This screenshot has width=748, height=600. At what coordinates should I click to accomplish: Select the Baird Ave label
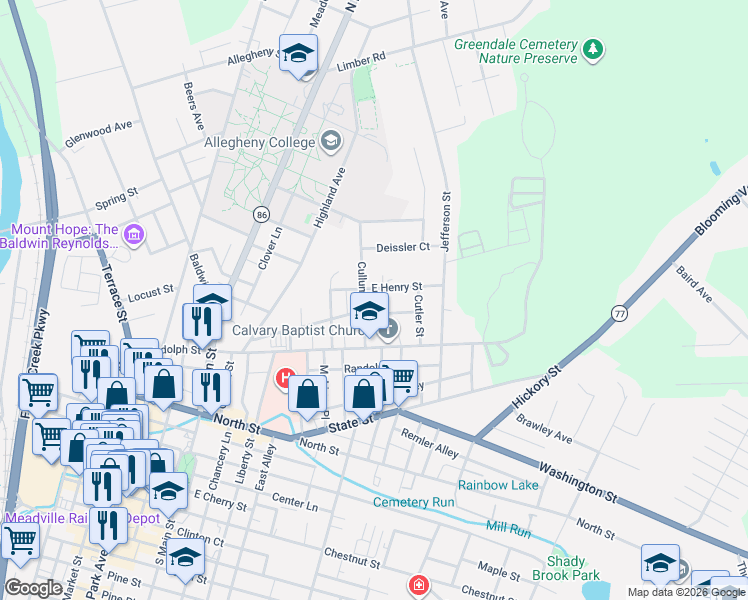point(694,284)
